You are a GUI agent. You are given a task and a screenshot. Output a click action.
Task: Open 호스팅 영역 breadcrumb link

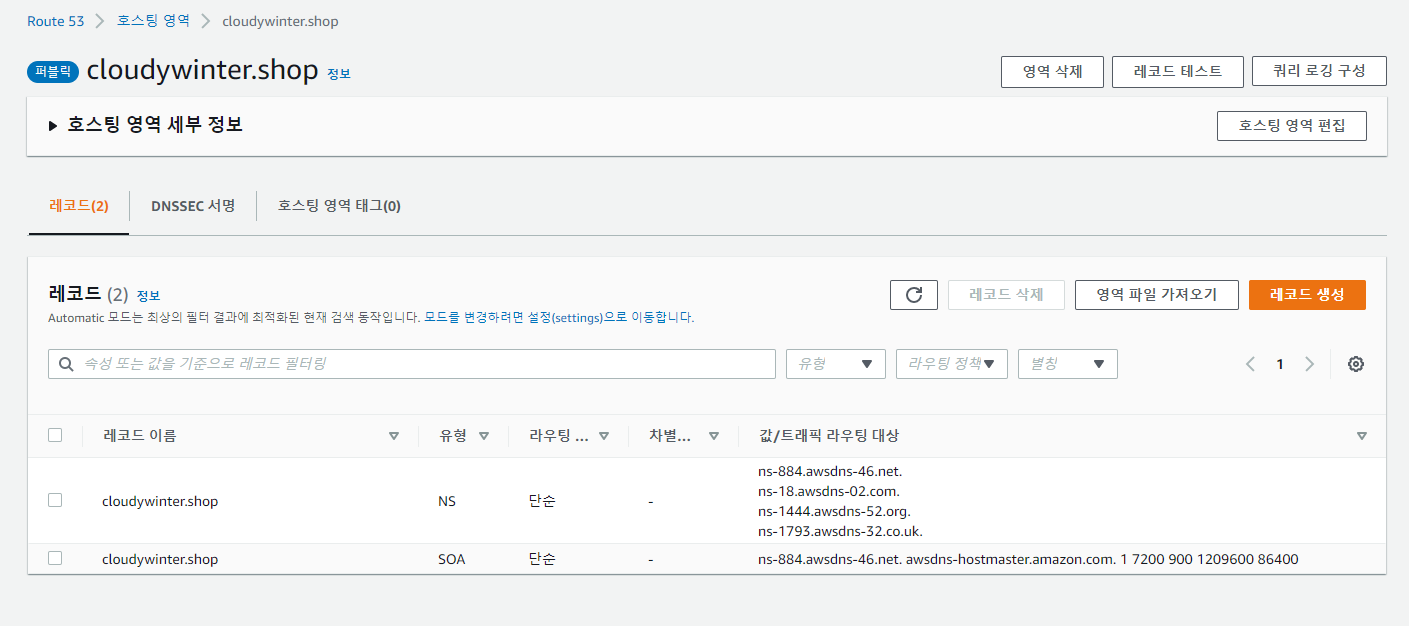click(x=153, y=21)
